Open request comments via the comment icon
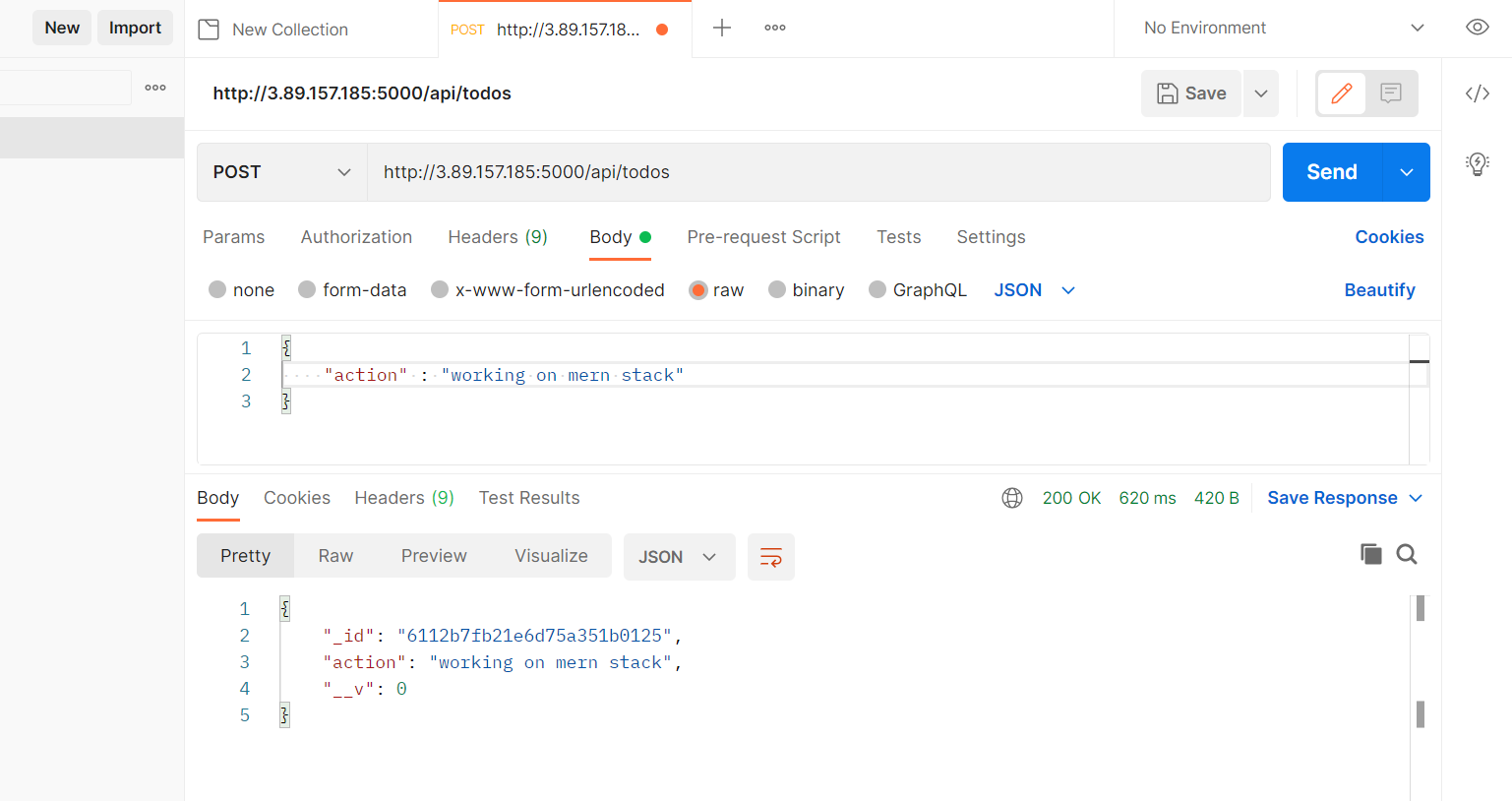This screenshot has width=1512, height=801. pyautogui.click(x=1390, y=92)
